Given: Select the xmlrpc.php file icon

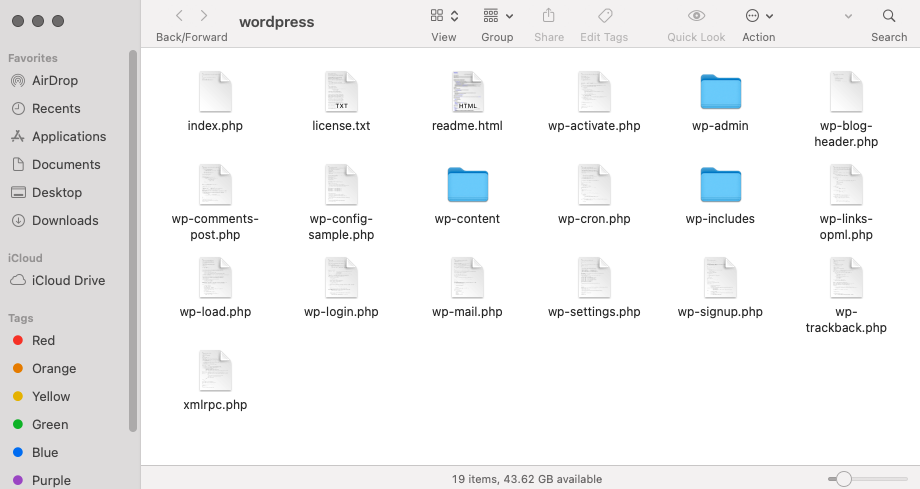Looking at the screenshot, I should 215,371.
